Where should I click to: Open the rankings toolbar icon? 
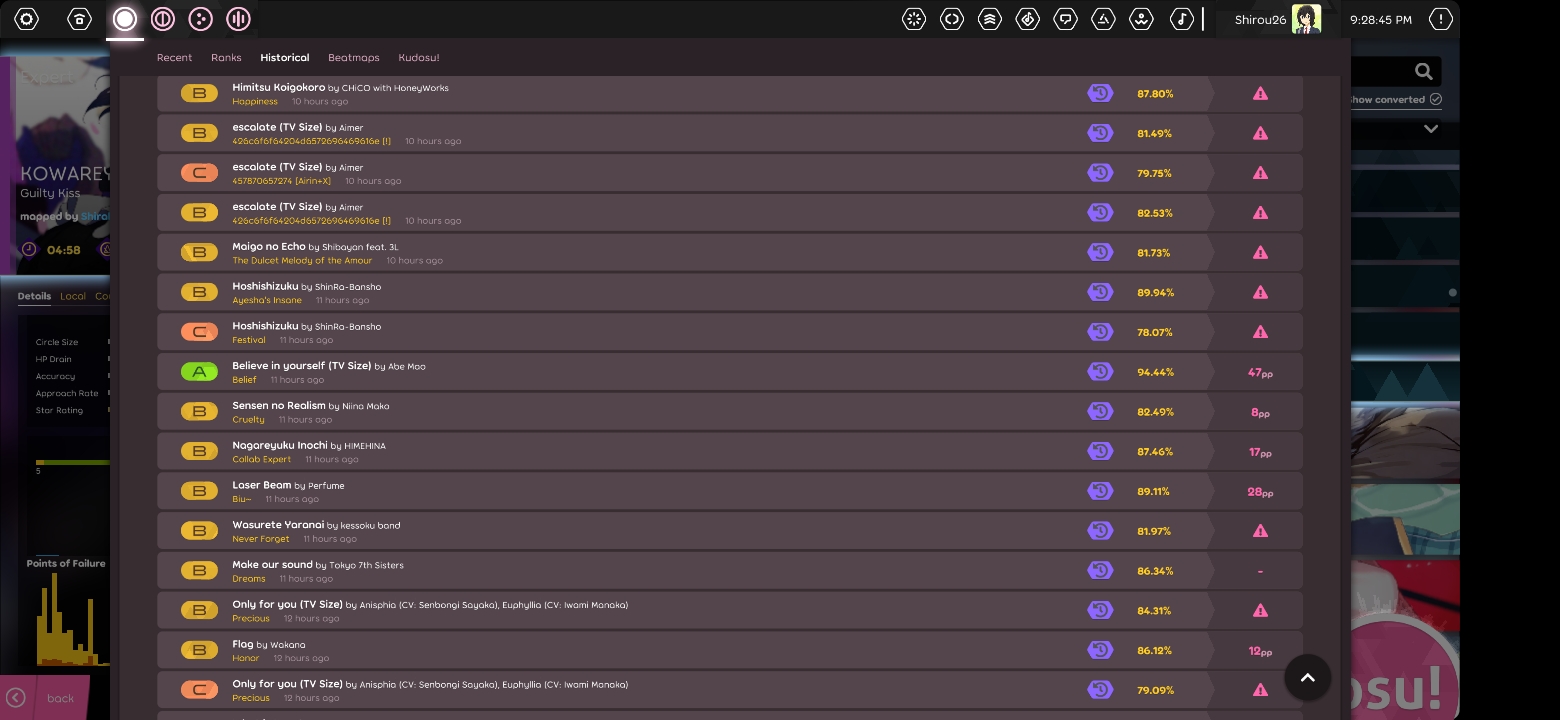(990, 19)
